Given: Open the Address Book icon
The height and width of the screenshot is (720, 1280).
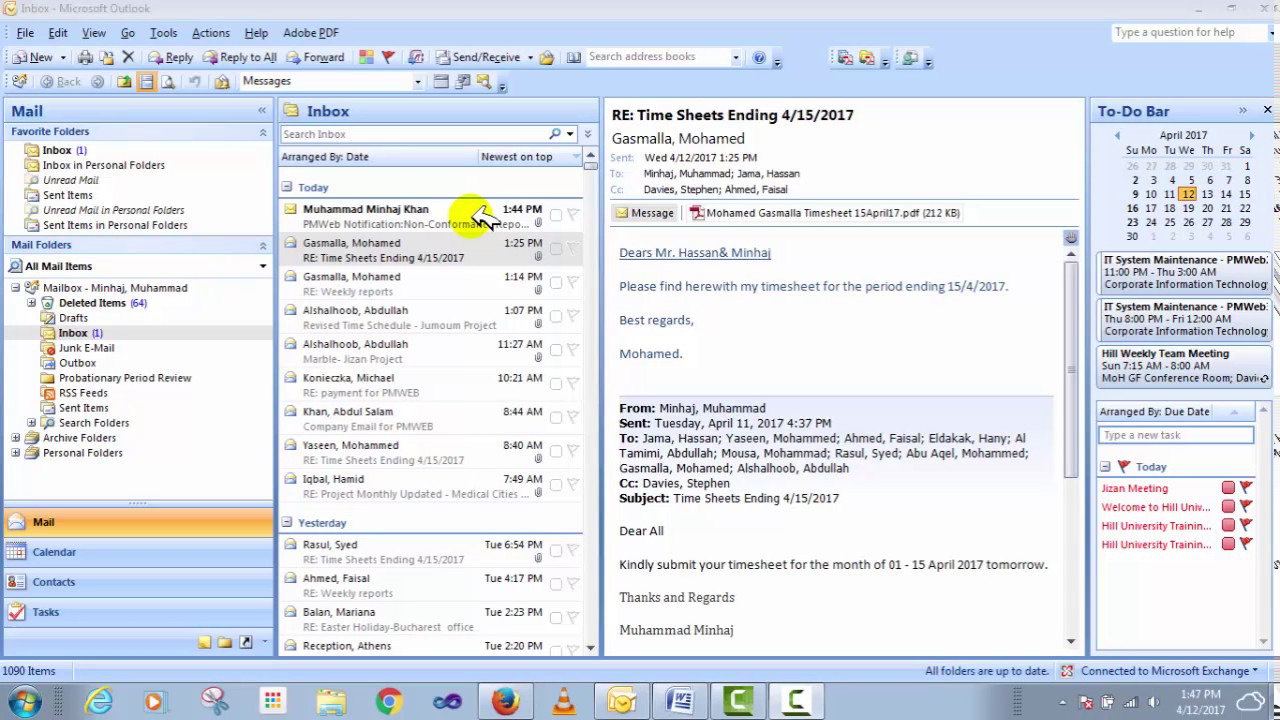Looking at the screenshot, I should coord(573,57).
